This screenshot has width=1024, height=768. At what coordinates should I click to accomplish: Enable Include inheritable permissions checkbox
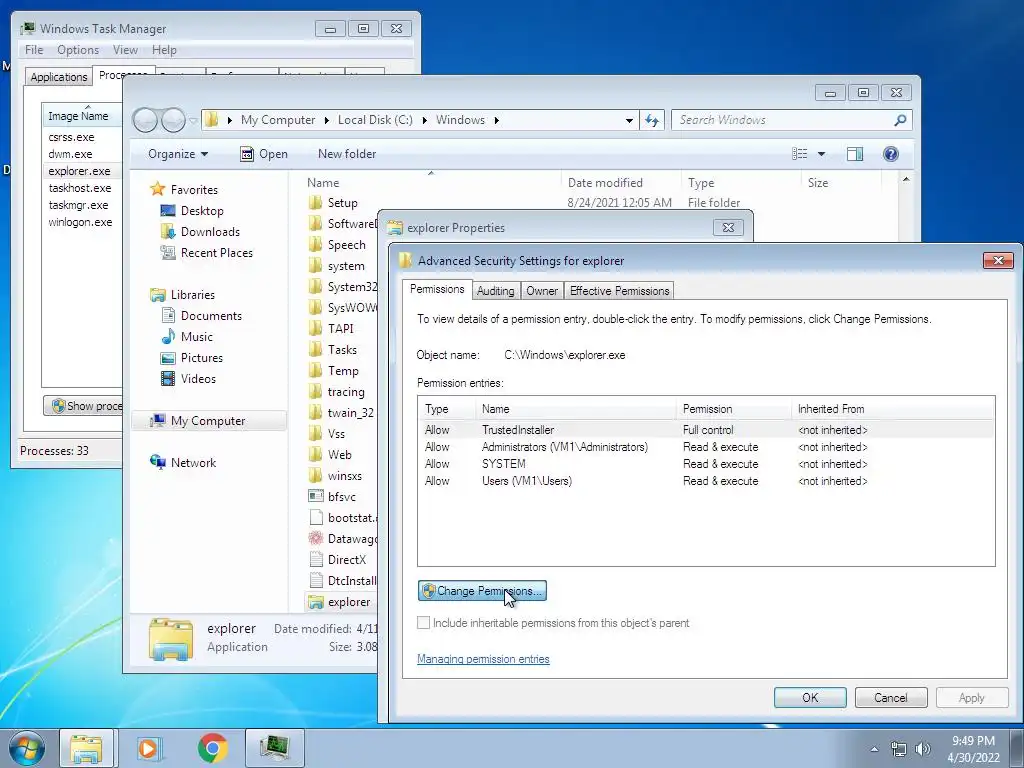click(423, 622)
